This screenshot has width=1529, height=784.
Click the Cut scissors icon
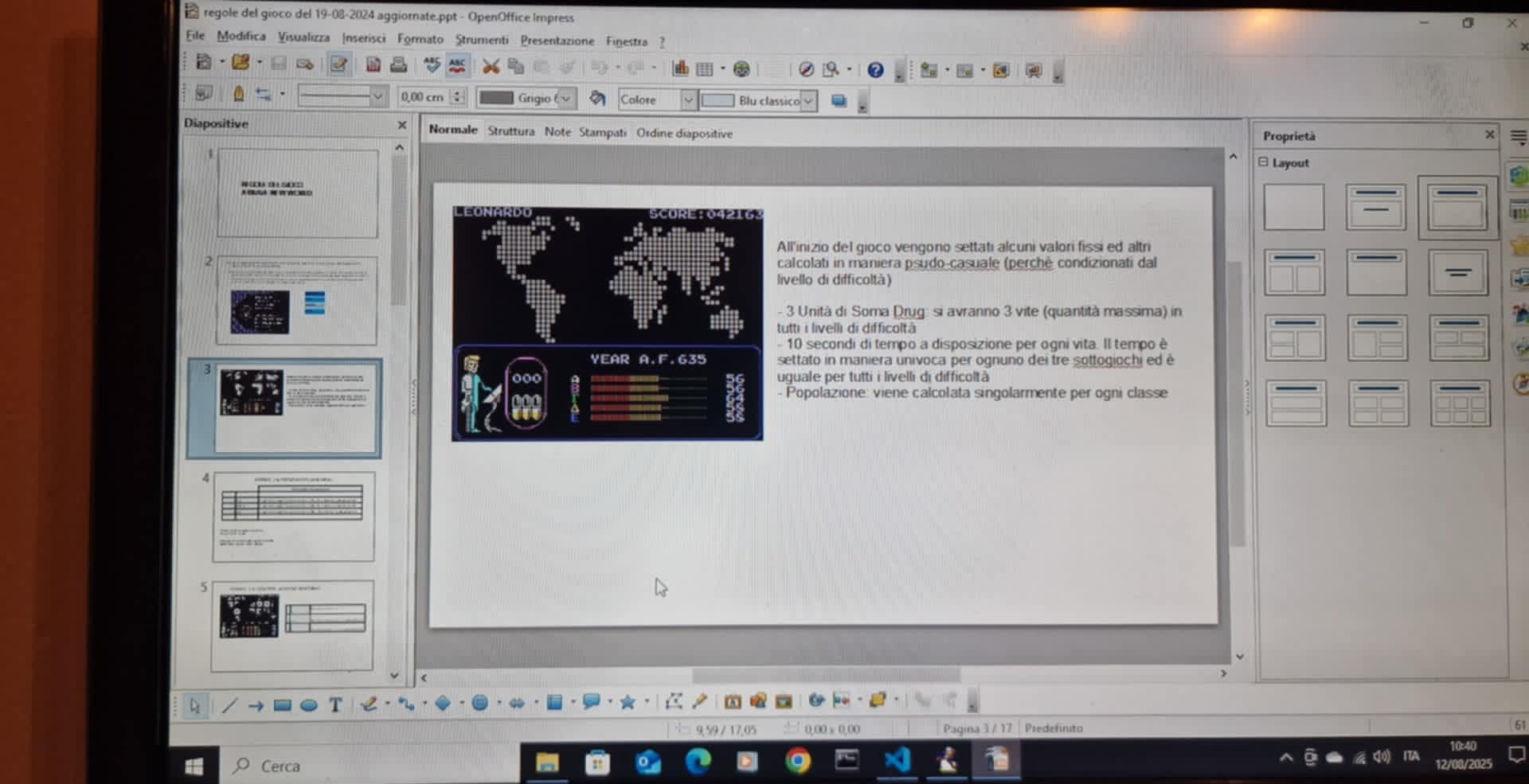(x=491, y=67)
